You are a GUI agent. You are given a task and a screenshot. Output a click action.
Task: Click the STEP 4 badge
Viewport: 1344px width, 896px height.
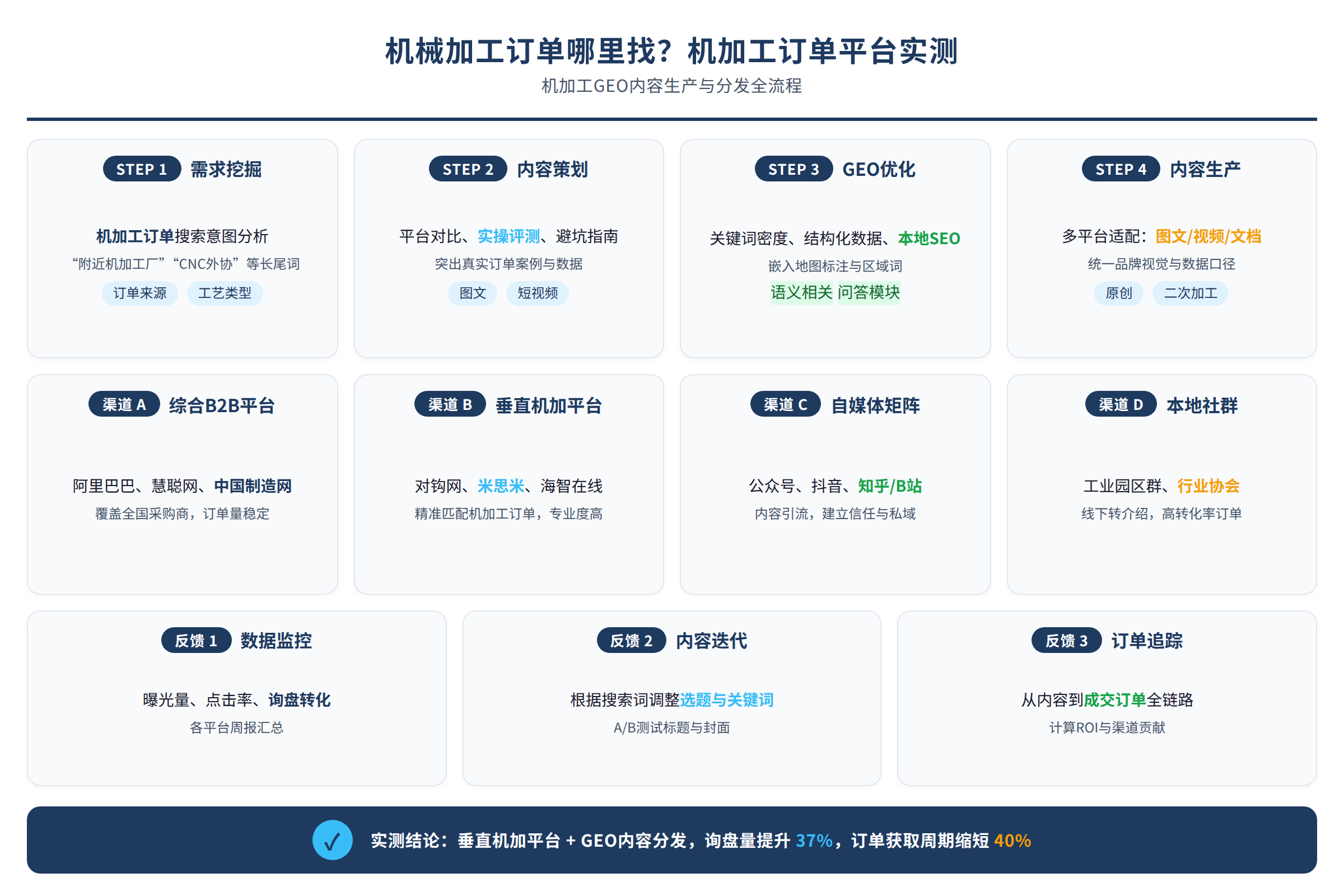point(1121,169)
